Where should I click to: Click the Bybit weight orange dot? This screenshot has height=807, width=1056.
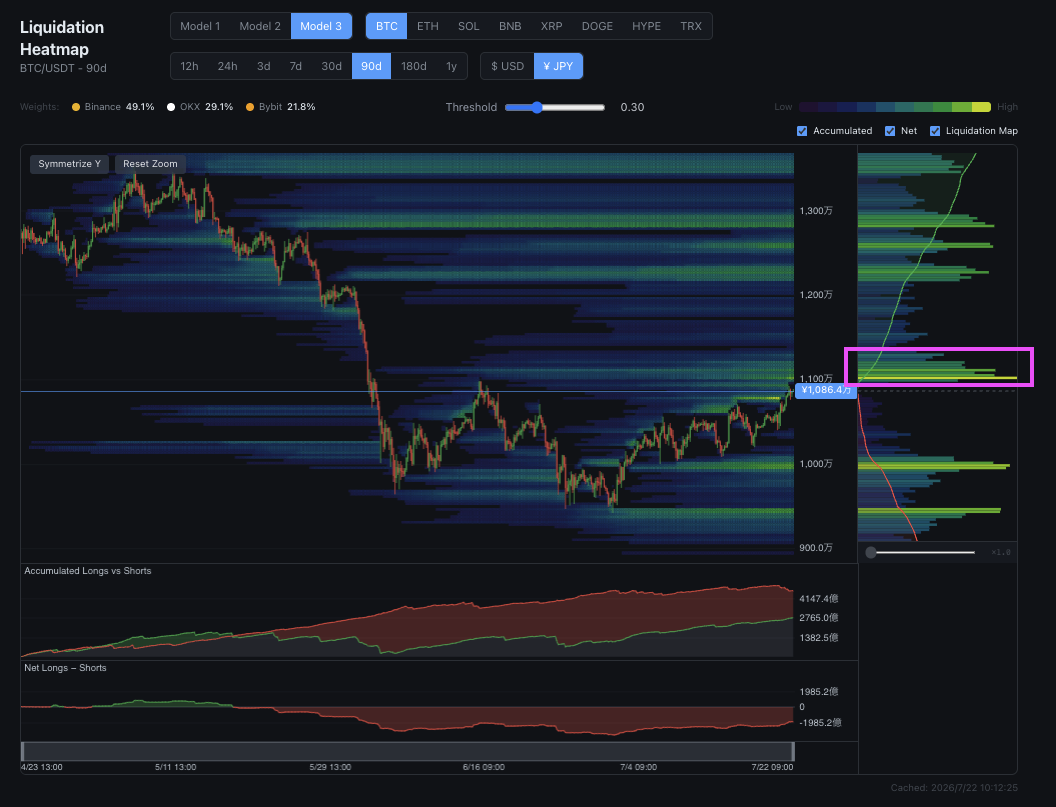[x=250, y=107]
